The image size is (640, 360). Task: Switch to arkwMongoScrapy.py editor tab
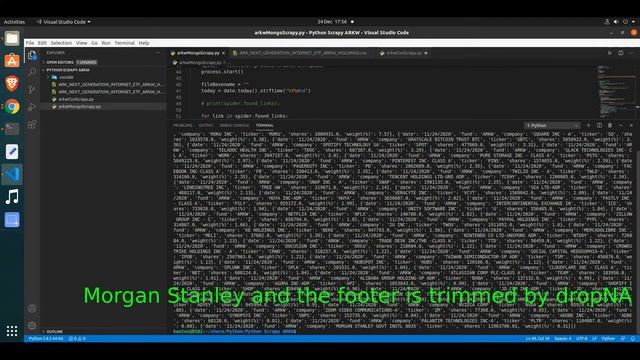tap(198, 53)
